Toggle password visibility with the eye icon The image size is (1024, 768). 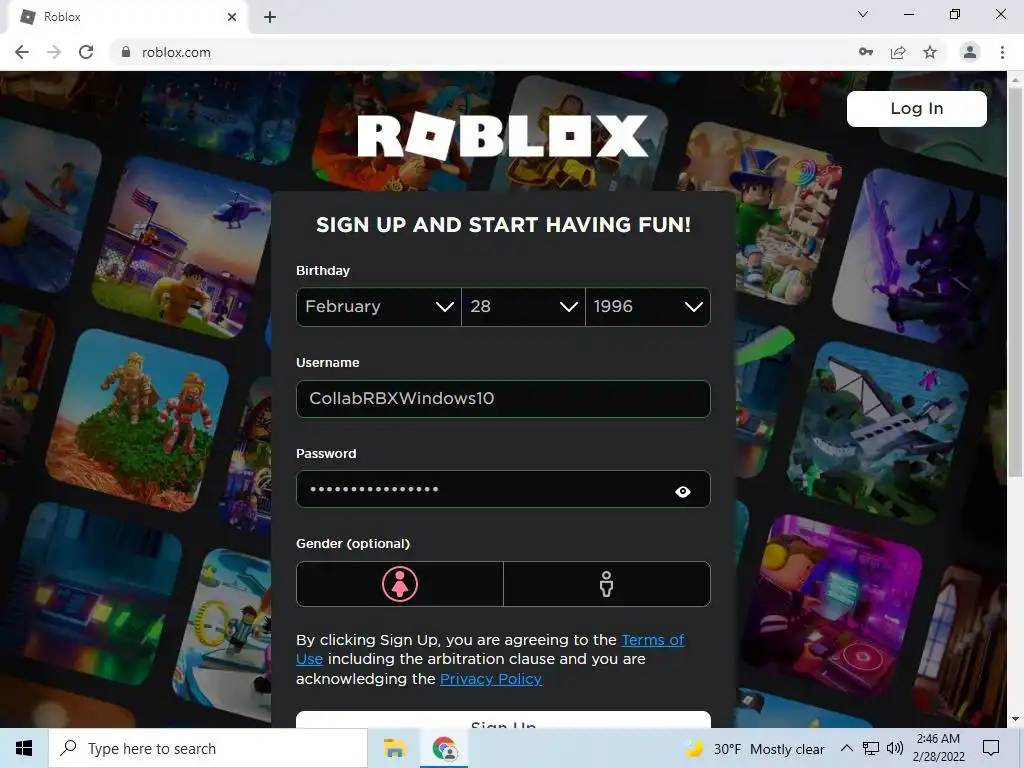682,491
